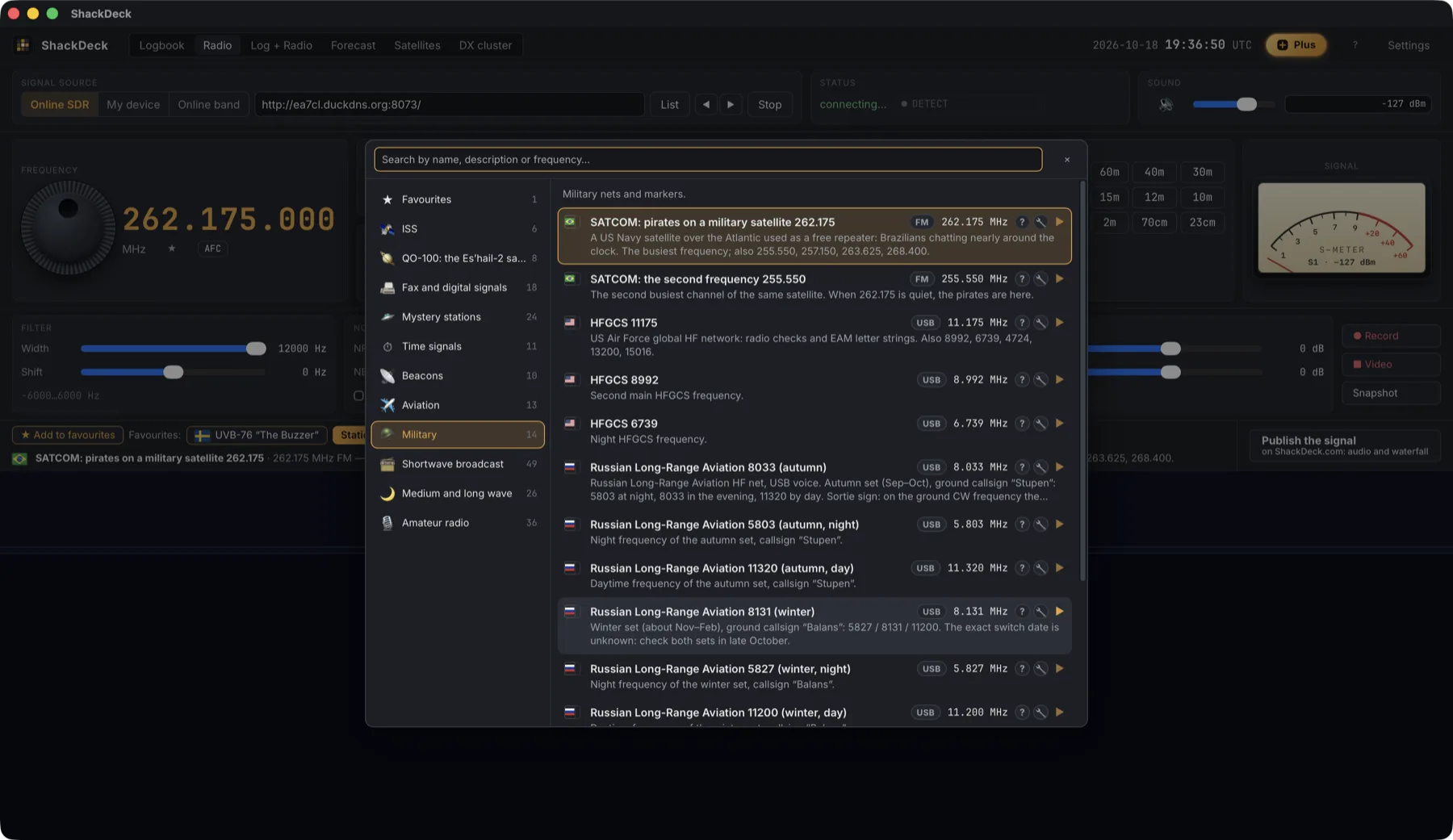This screenshot has width=1453, height=840.
Task: Click the SDR URL address field
Action: point(450,104)
